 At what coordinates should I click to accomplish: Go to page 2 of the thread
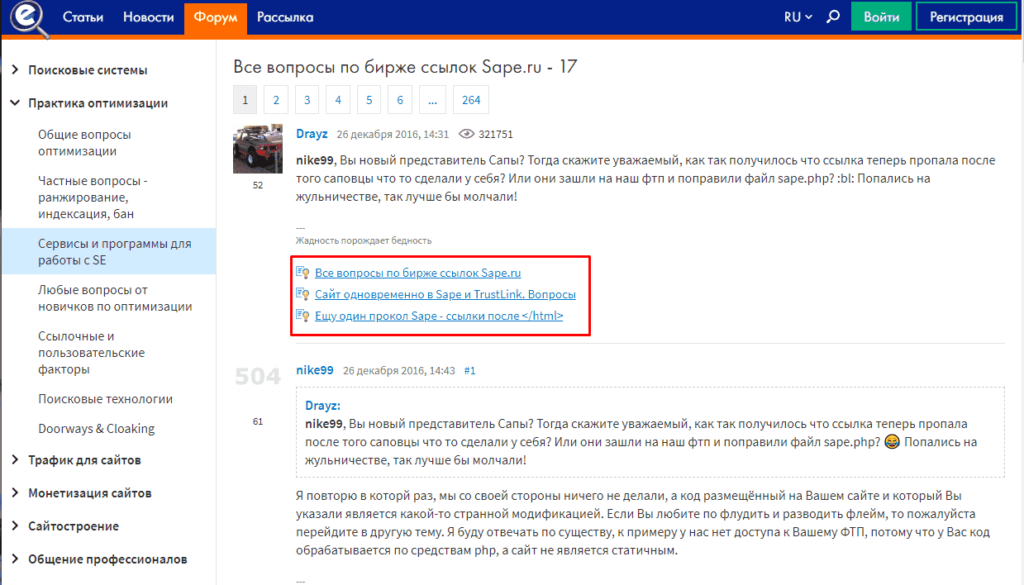click(276, 100)
